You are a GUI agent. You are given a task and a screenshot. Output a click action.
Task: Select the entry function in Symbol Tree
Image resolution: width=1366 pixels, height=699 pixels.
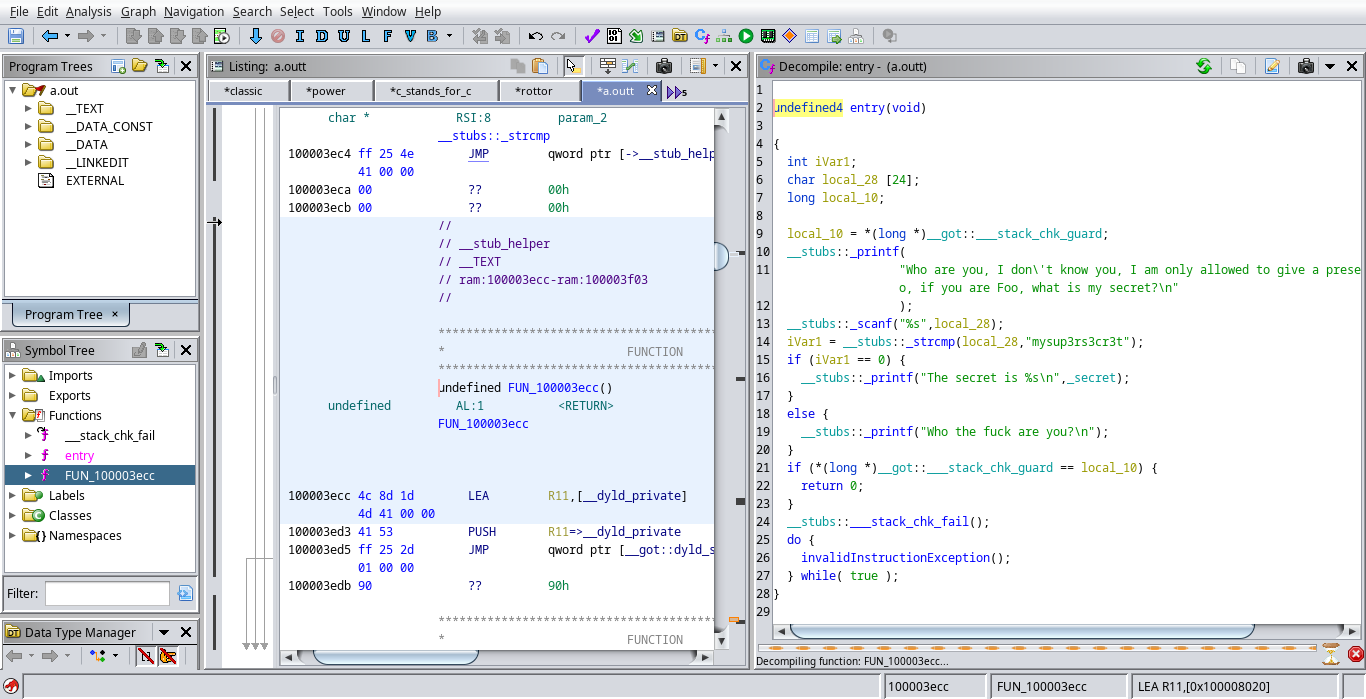(x=79, y=455)
